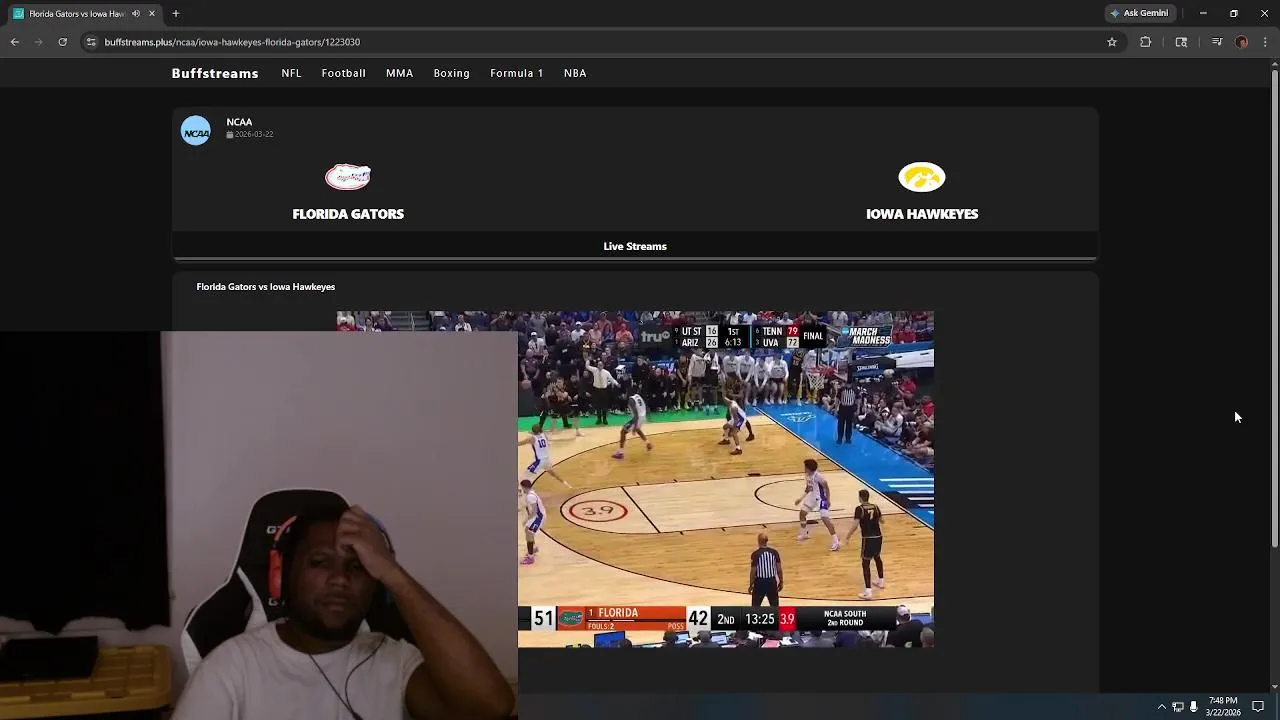Restore down the Chrome window
Screen dimensions: 1280x720
[1234, 13]
